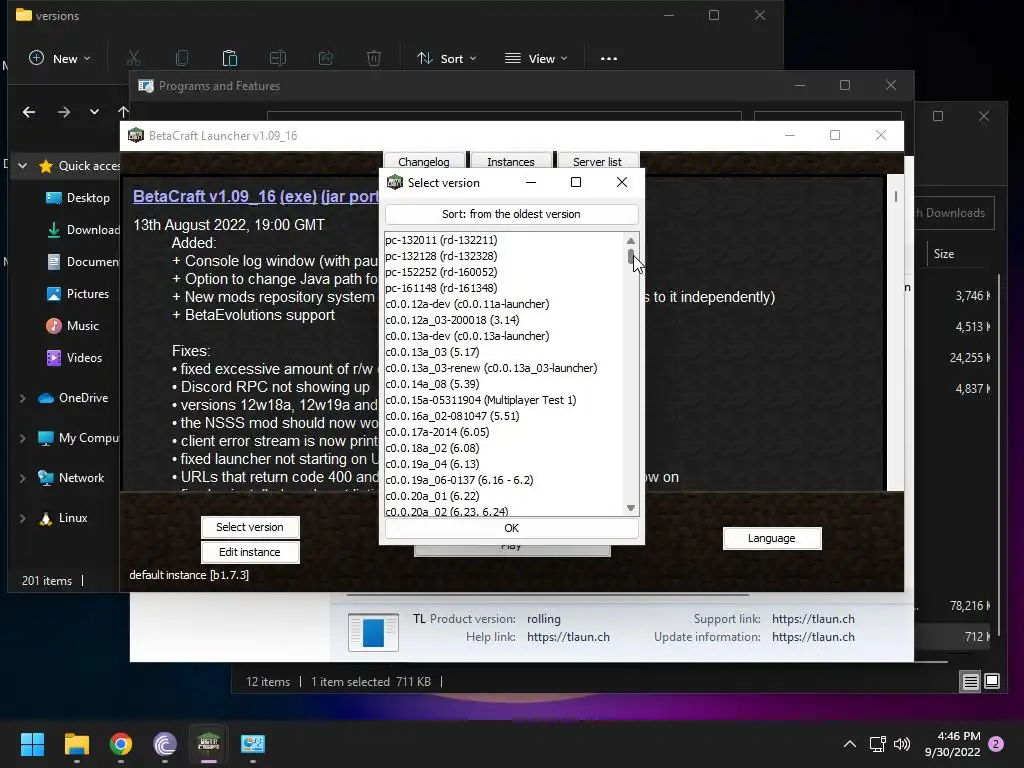Show hidden icons in system tray
The height and width of the screenshot is (768, 1024).
coord(850,744)
